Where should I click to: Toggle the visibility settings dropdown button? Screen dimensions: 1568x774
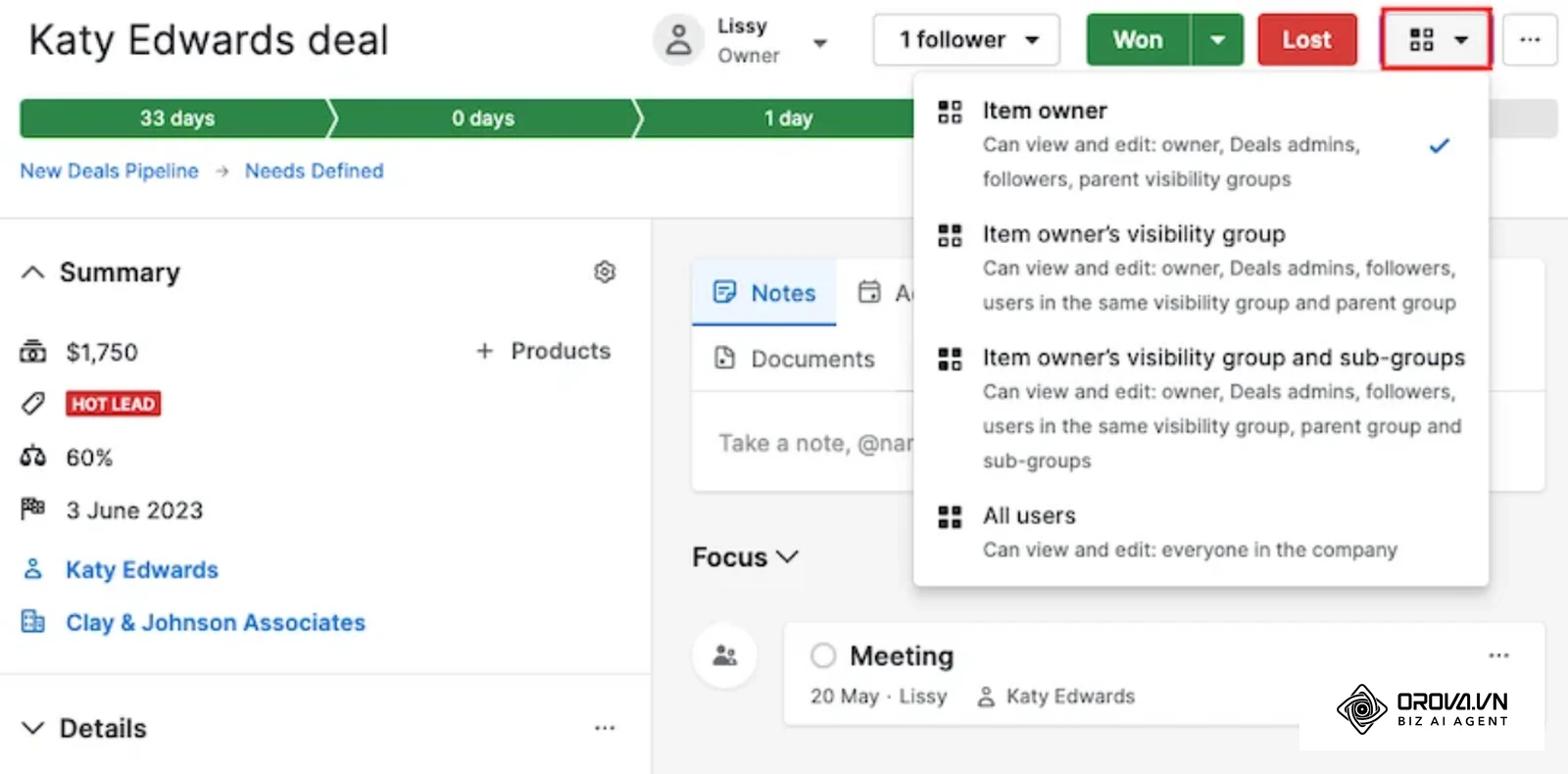tap(1437, 40)
